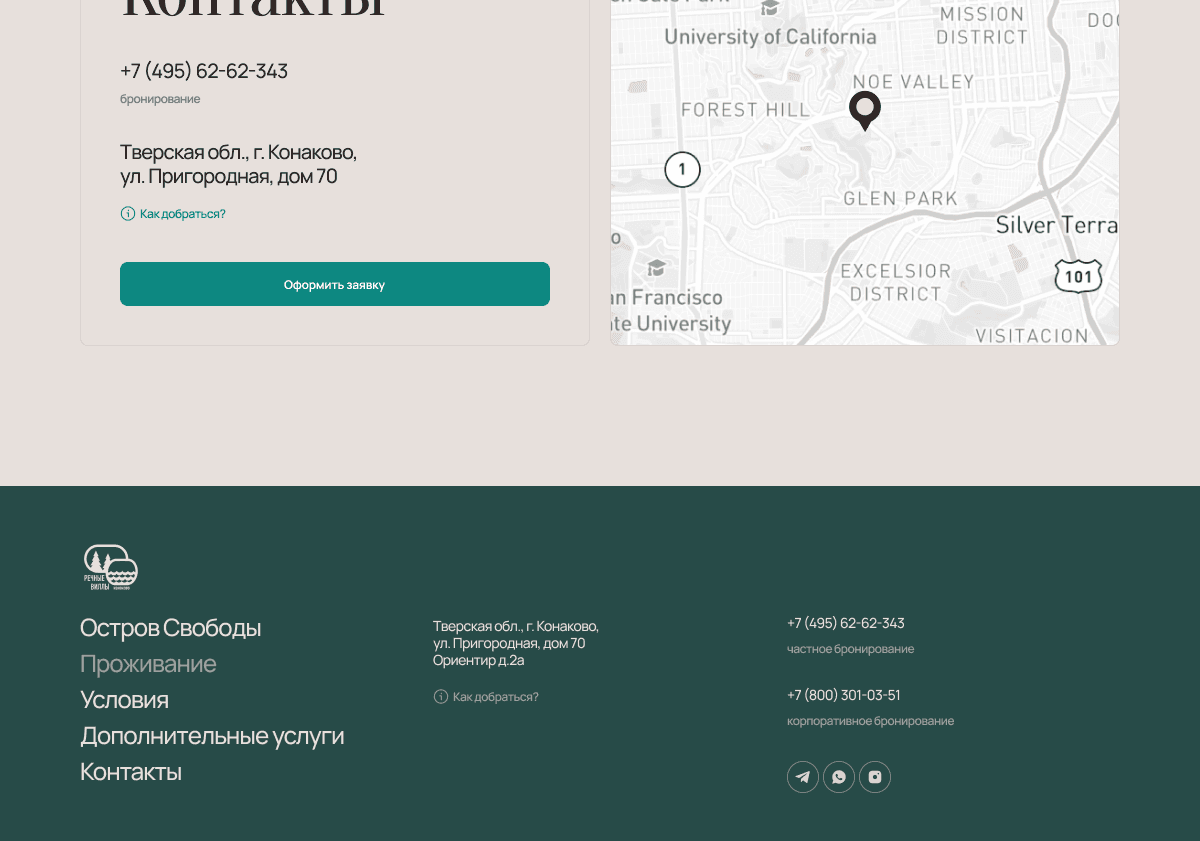Image resolution: width=1200 pixels, height=841 pixels.
Task: Go to Остров Свободы in footer menu
Action: pos(170,628)
